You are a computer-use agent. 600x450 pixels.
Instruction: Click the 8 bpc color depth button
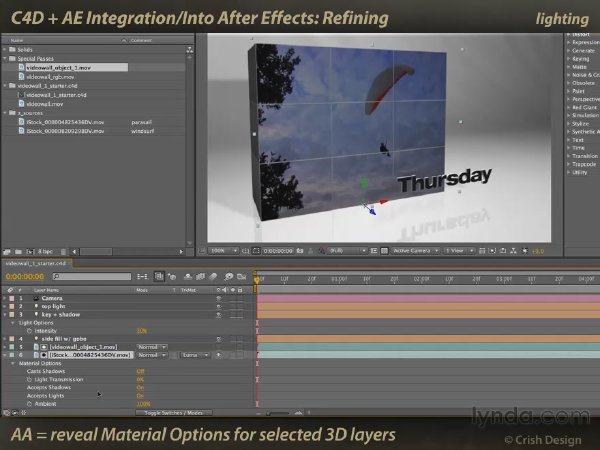click(x=45, y=252)
